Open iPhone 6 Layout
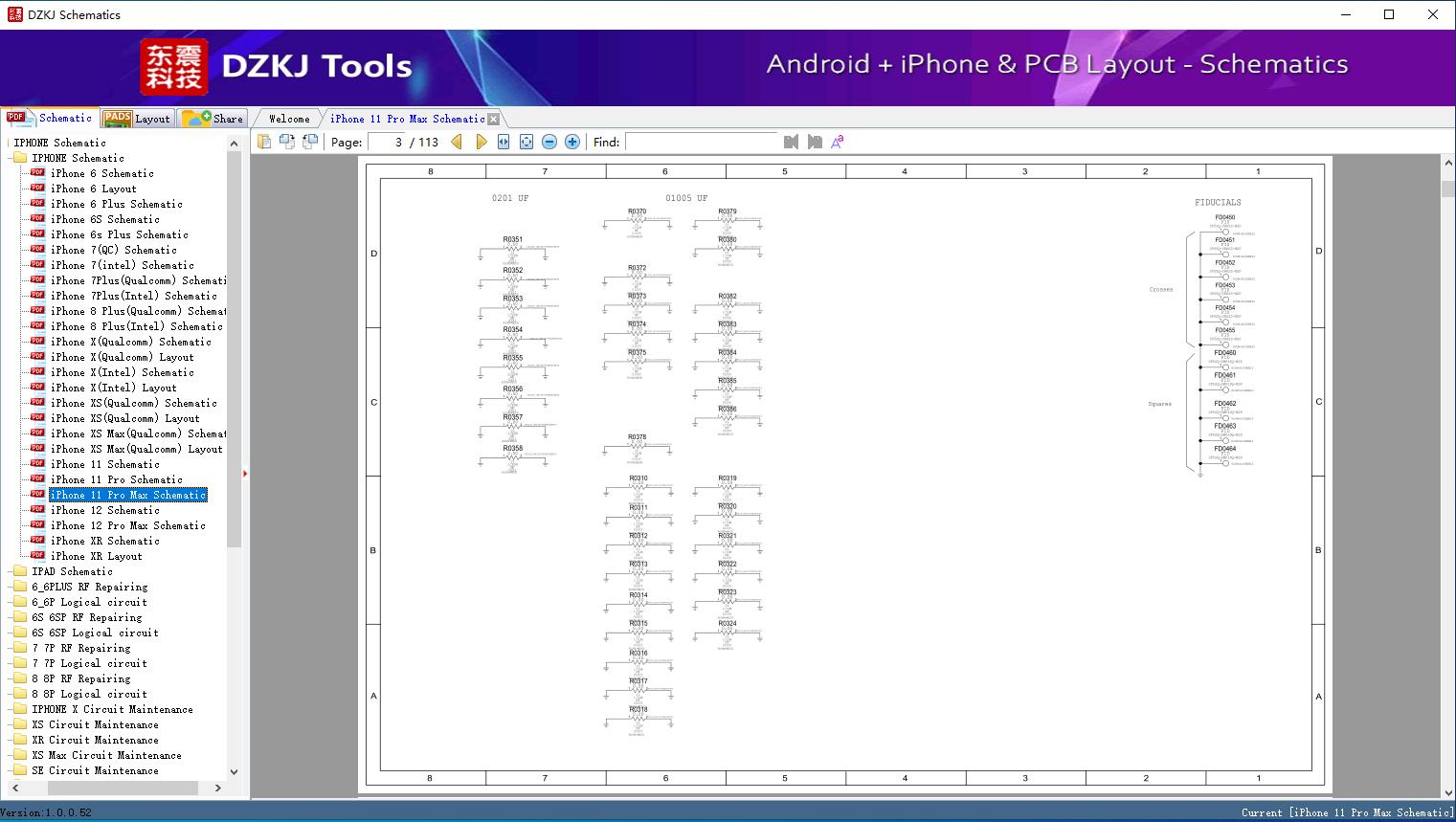Screen dimensions: 1456x822 (94, 189)
